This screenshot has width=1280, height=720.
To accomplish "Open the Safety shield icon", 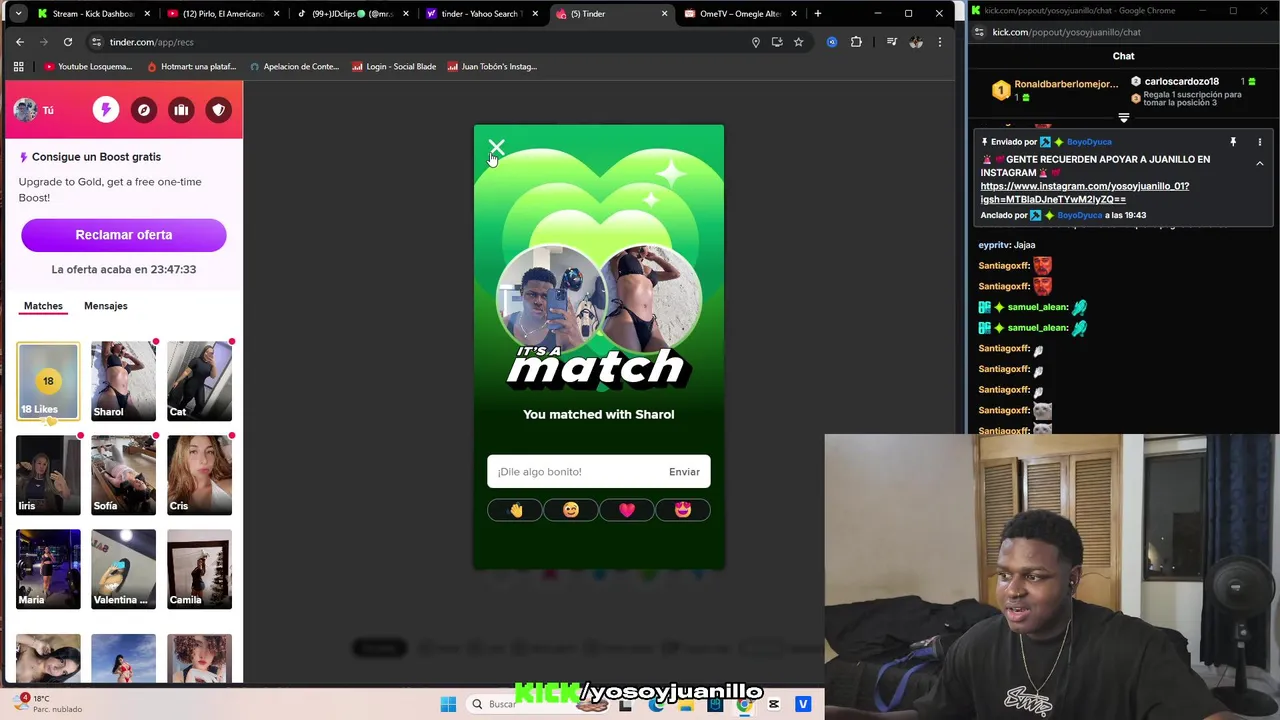I will [x=219, y=110].
